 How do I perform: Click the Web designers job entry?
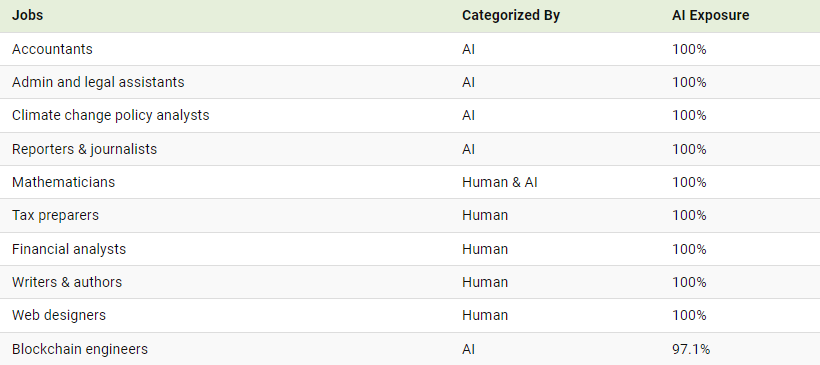click(59, 315)
